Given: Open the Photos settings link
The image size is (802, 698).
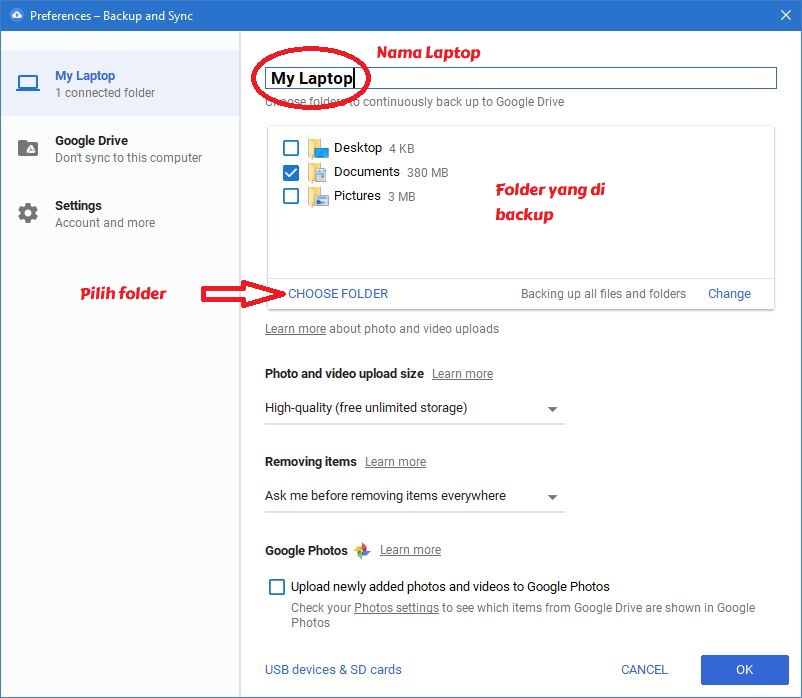Looking at the screenshot, I should point(396,607).
